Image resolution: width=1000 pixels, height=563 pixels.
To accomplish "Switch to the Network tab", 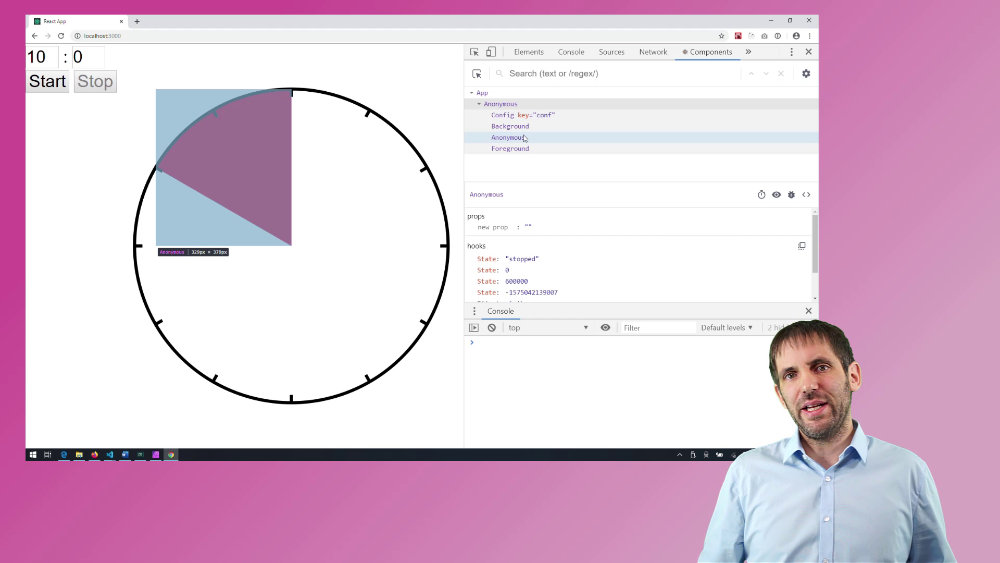I will [x=653, y=52].
